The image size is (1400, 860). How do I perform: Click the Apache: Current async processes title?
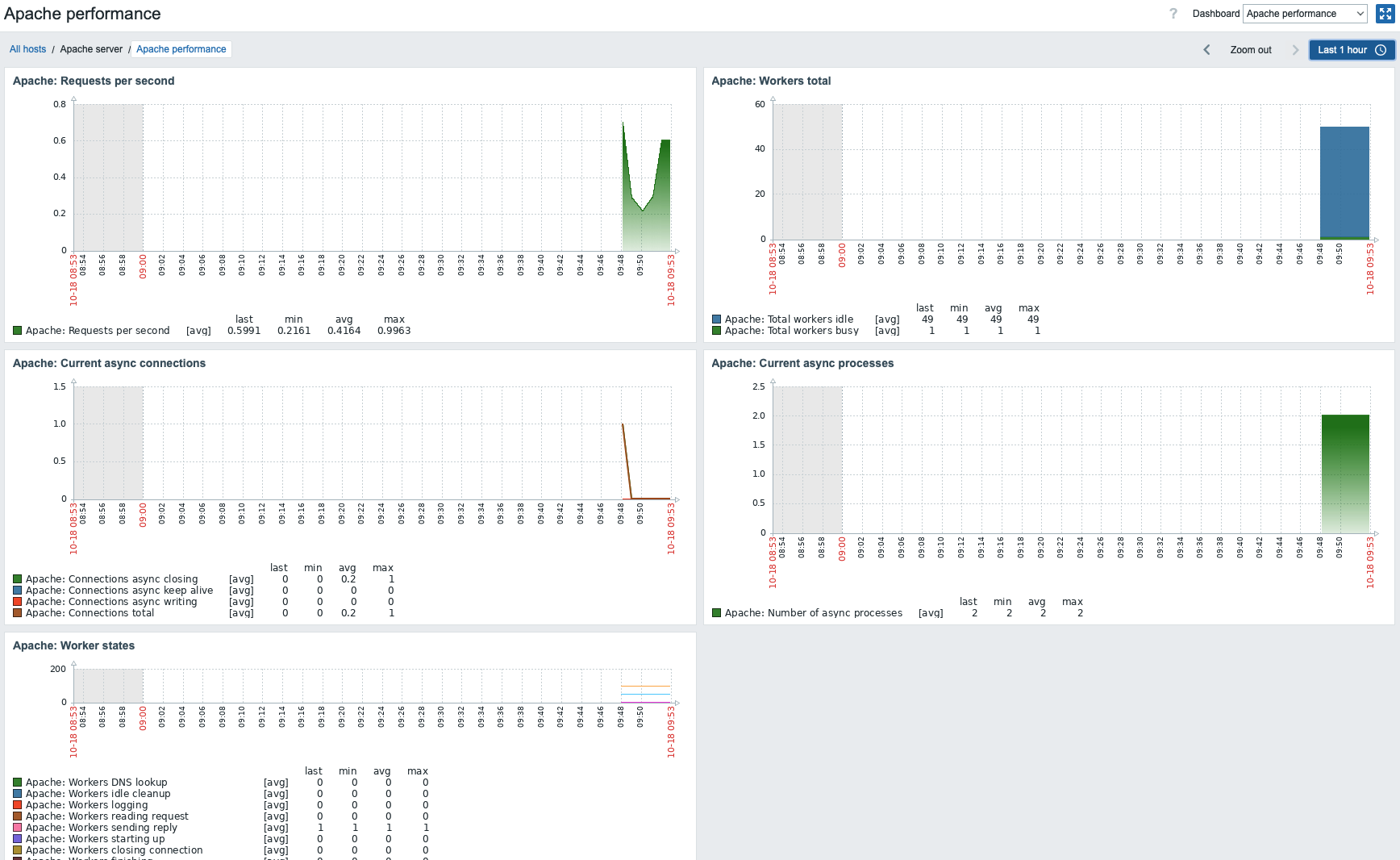coord(802,363)
